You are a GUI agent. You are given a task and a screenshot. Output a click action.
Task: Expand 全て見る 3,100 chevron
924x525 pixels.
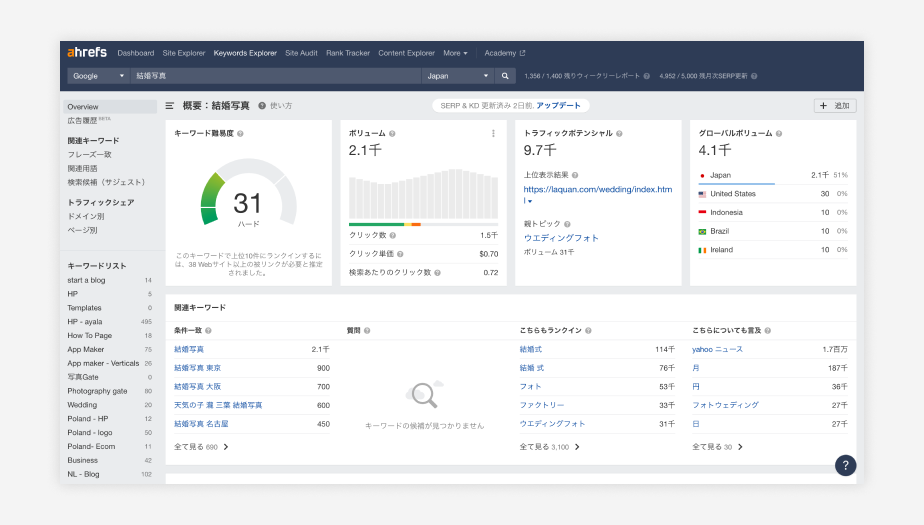coord(577,447)
